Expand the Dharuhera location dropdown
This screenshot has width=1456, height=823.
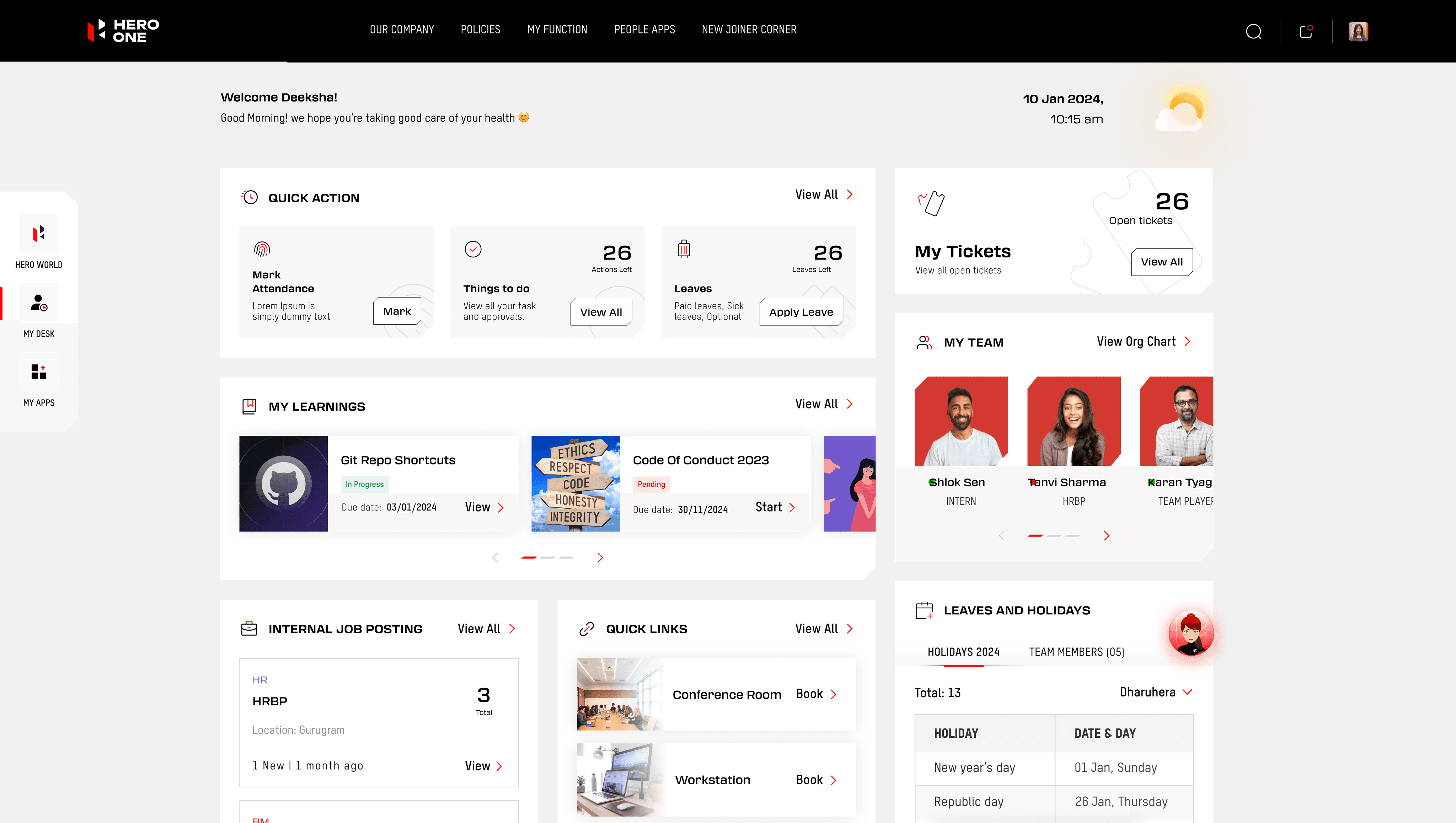[1156, 693]
